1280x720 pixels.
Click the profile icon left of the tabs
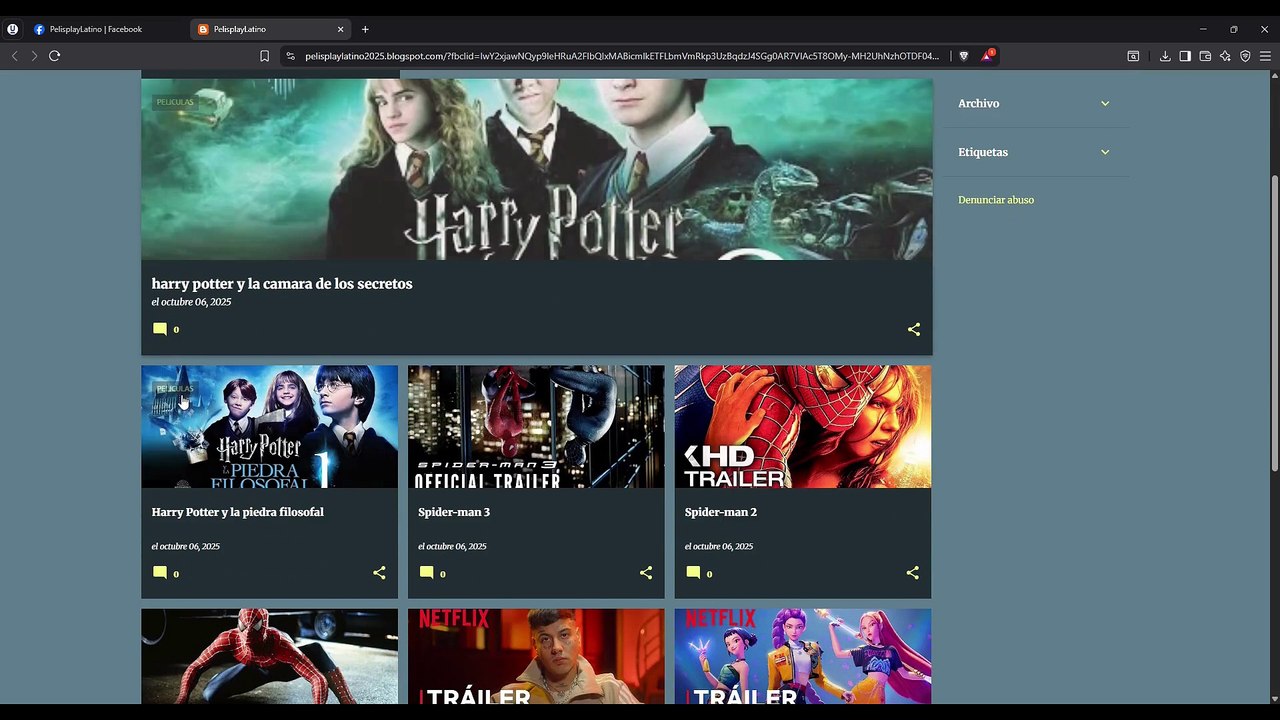(x=13, y=29)
